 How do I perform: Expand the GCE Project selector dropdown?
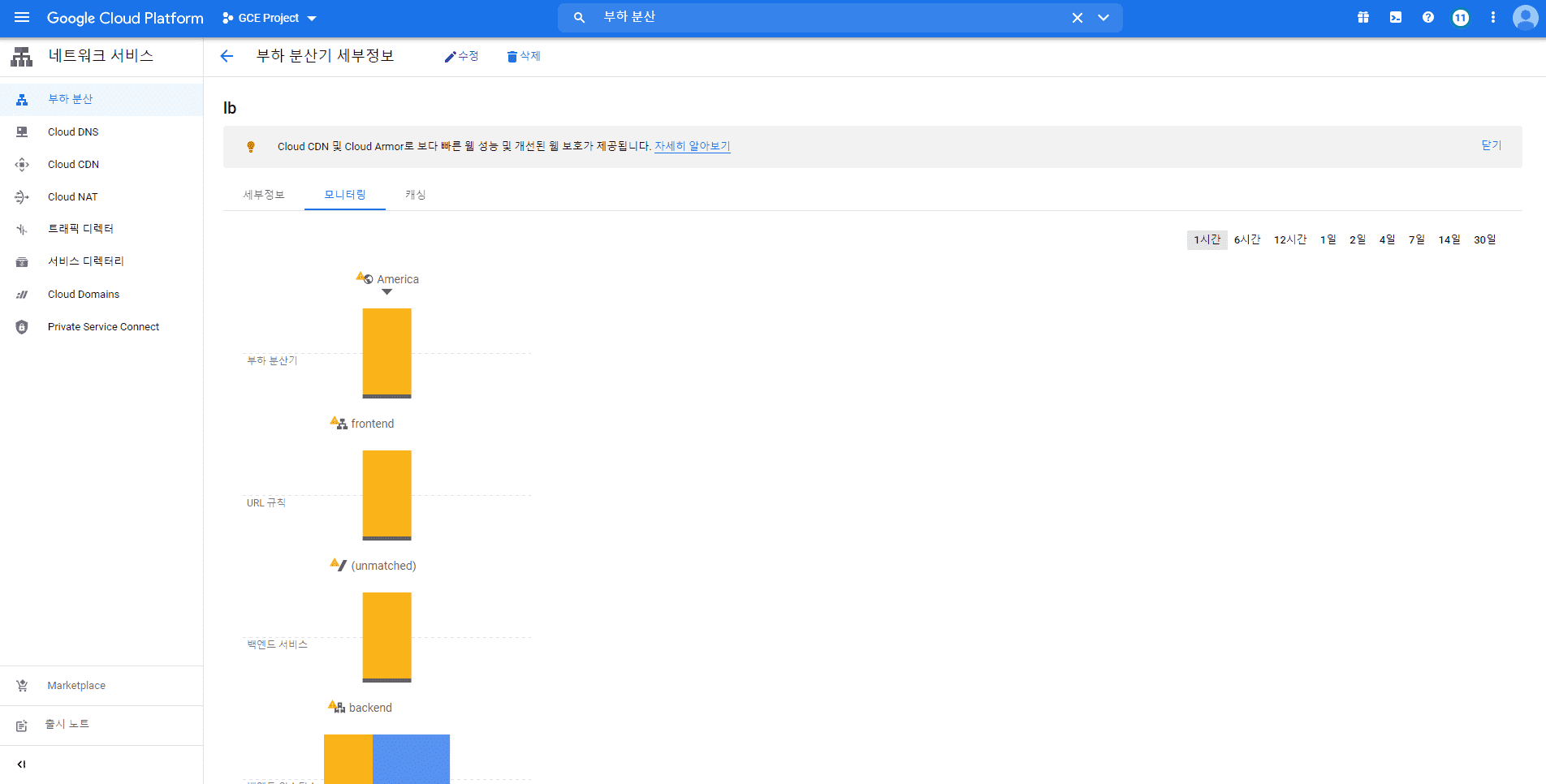click(x=270, y=18)
